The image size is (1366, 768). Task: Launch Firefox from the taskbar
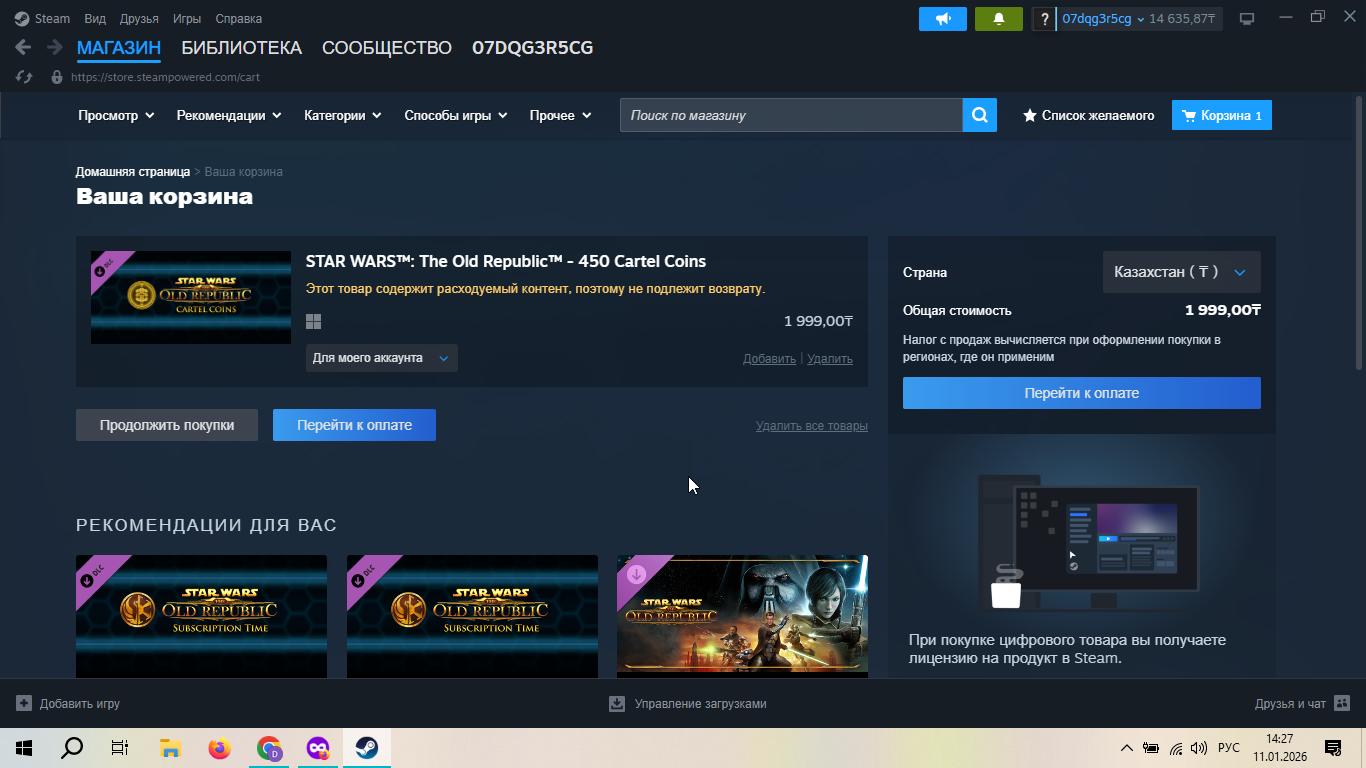tap(219, 748)
